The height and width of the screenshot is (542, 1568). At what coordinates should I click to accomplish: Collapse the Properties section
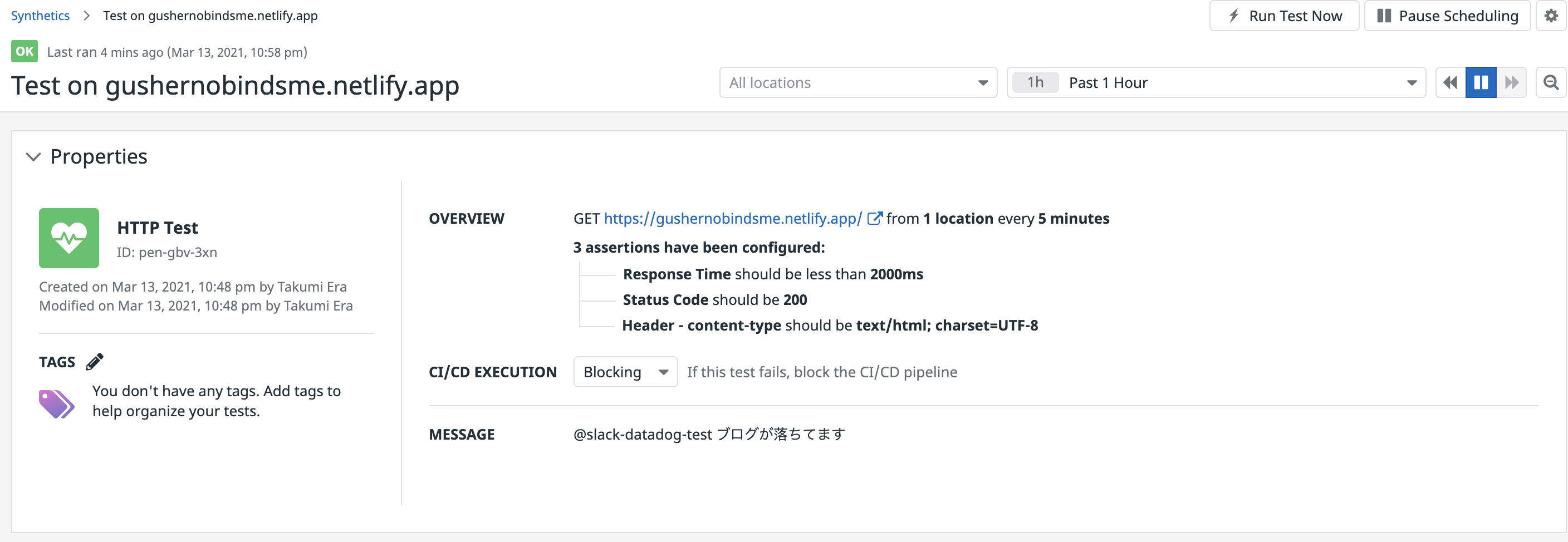[33, 157]
